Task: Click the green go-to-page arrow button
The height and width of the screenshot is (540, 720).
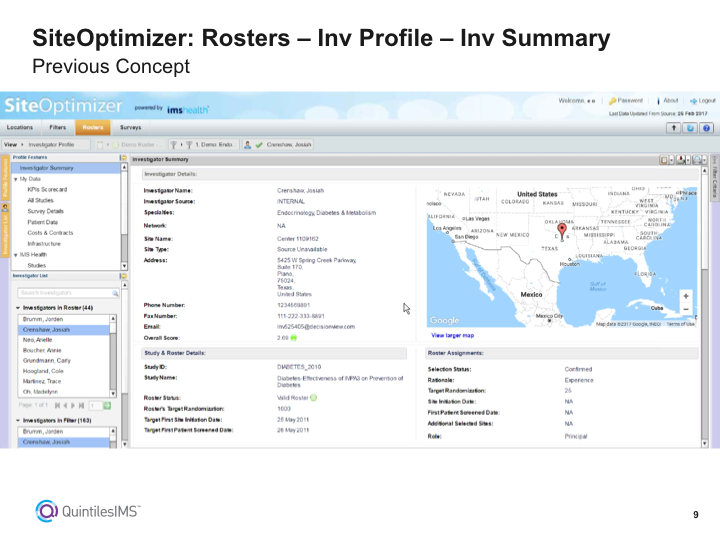Action: [x=107, y=405]
